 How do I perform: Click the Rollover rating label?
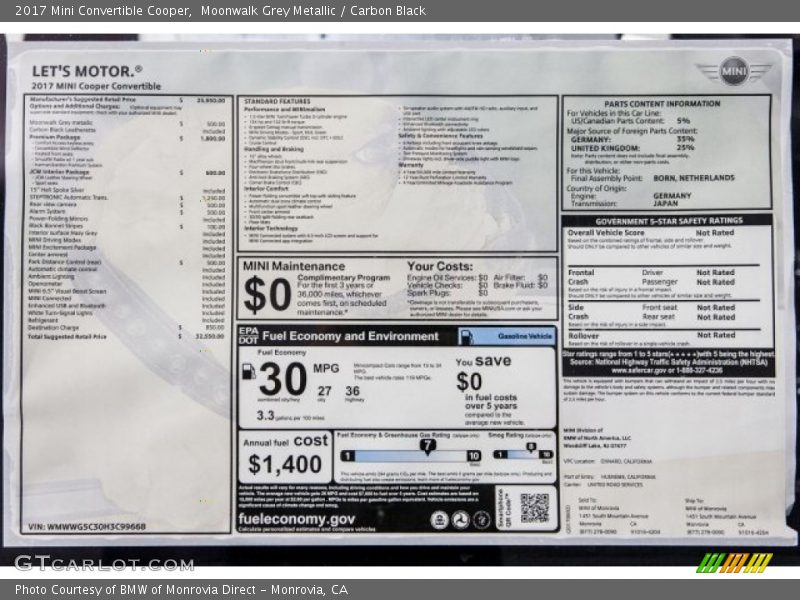pyautogui.click(x=583, y=336)
